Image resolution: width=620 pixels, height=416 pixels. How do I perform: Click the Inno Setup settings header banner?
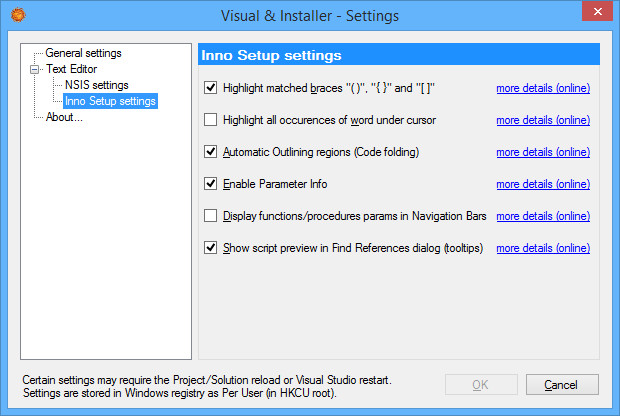tap(399, 55)
